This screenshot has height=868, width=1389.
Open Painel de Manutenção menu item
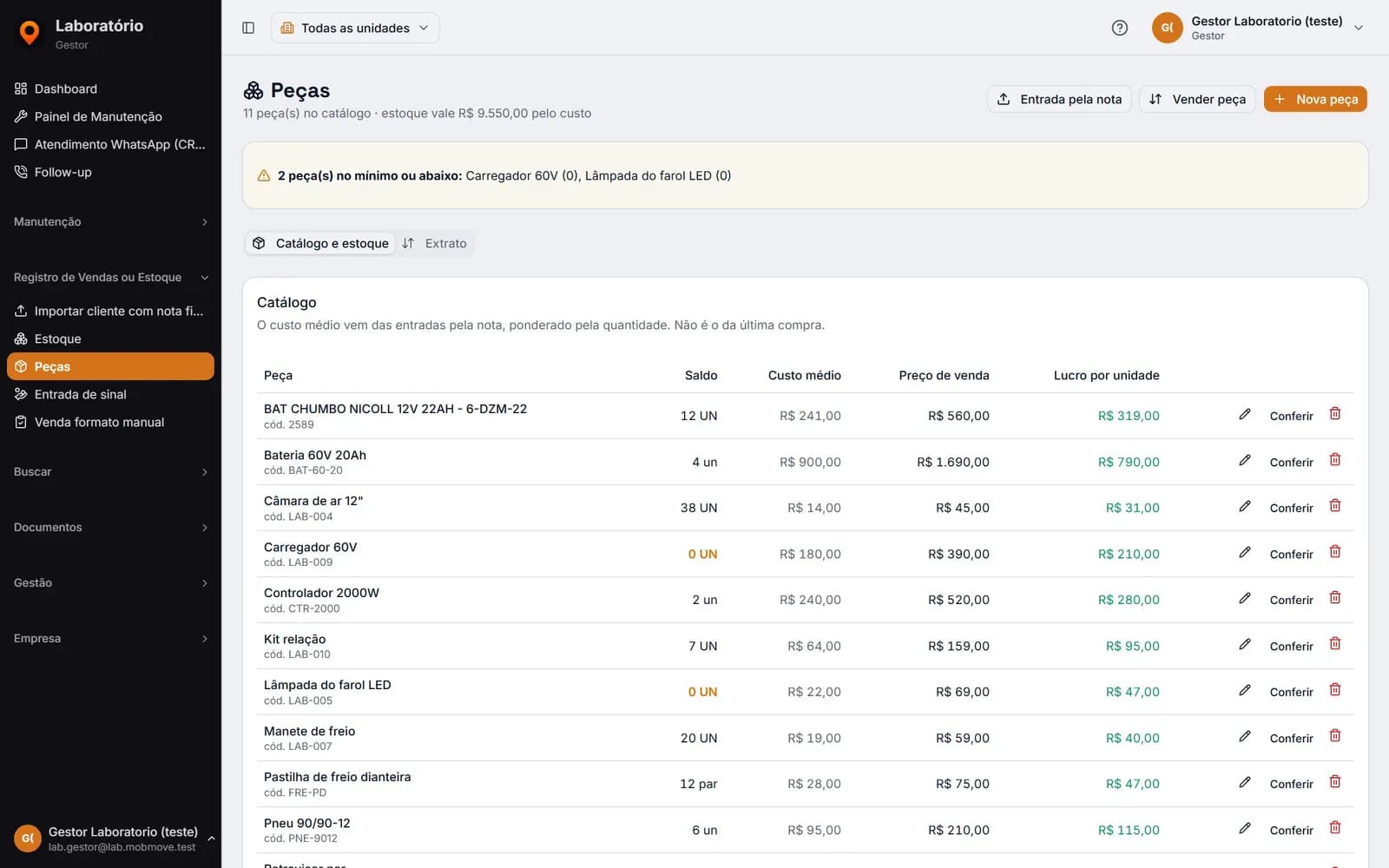click(x=110, y=116)
